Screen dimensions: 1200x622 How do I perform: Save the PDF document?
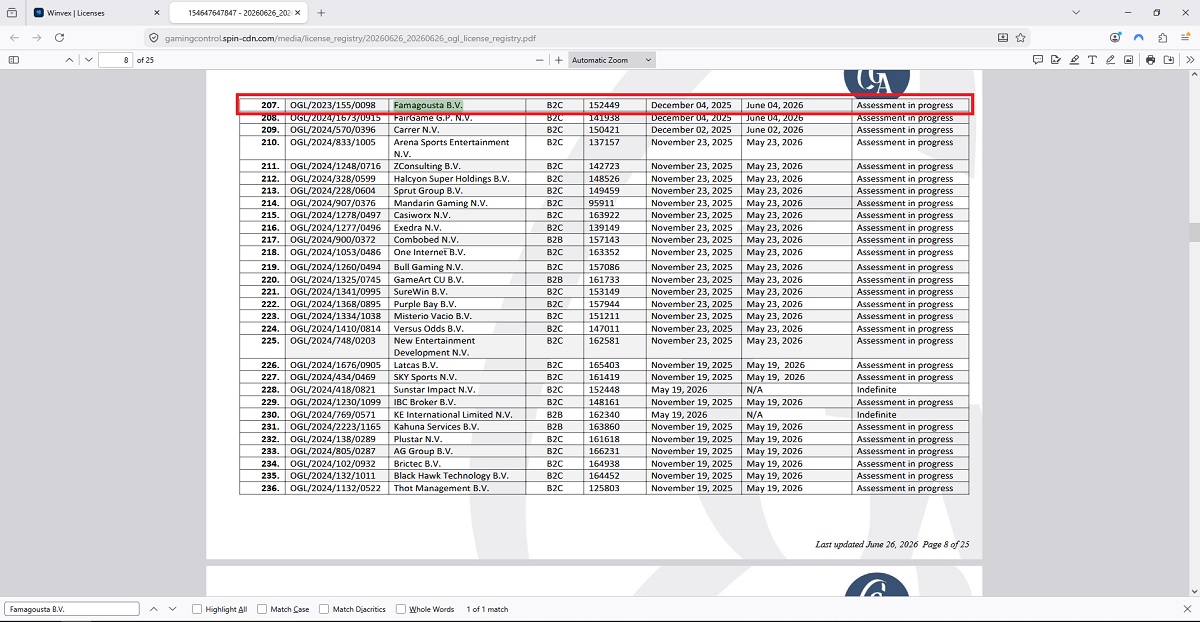pyautogui.click(x=1169, y=60)
